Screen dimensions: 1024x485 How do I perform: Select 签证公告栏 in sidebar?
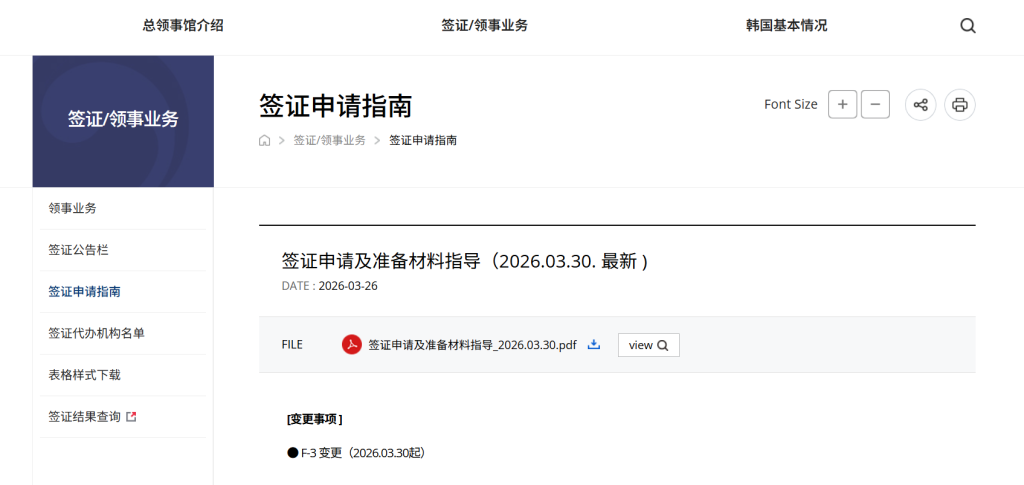pyautogui.click(x=79, y=250)
